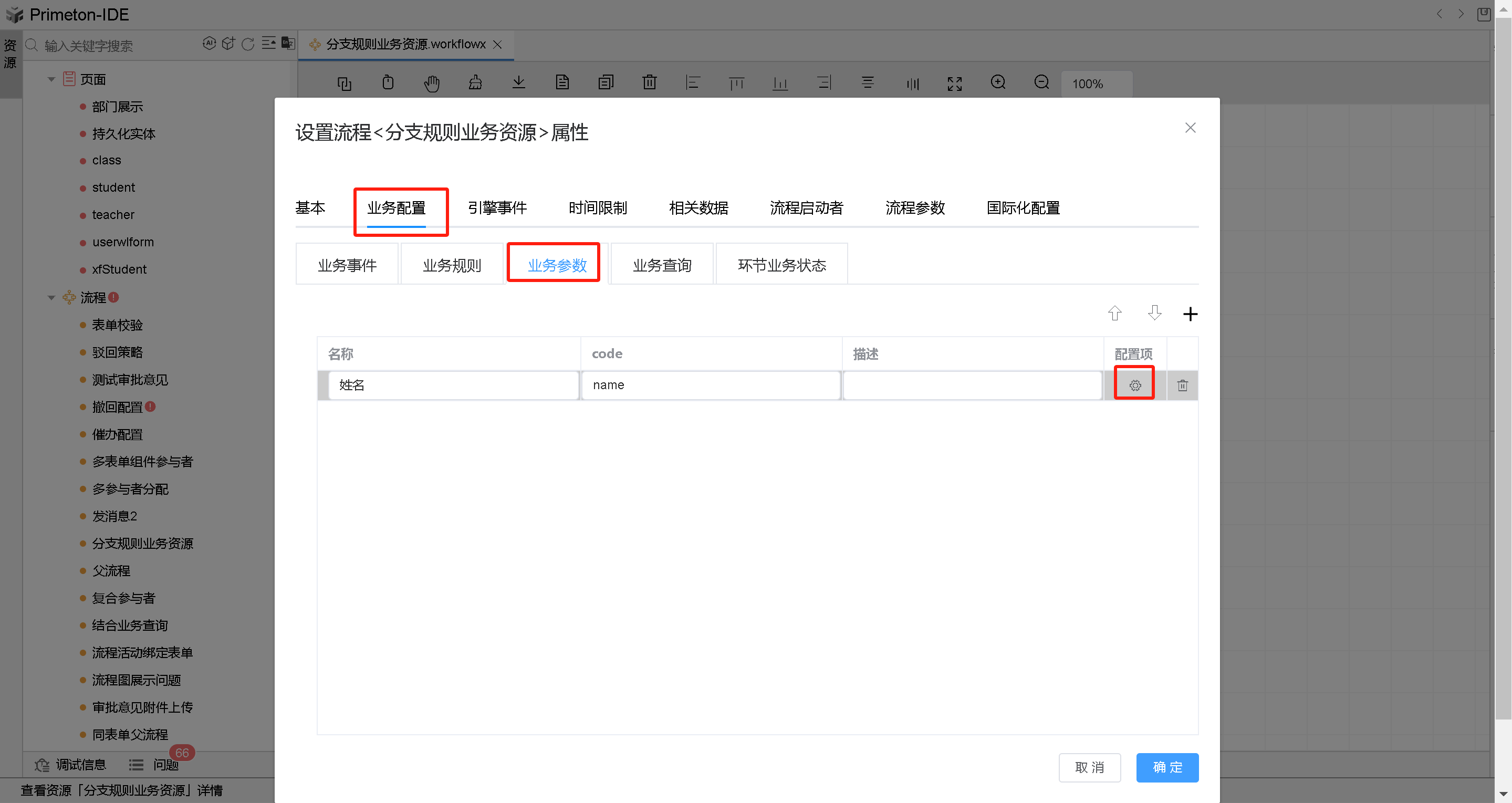The height and width of the screenshot is (803, 1512).
Task: Collapse the 页面 tree node
Action: coord(51,79)
